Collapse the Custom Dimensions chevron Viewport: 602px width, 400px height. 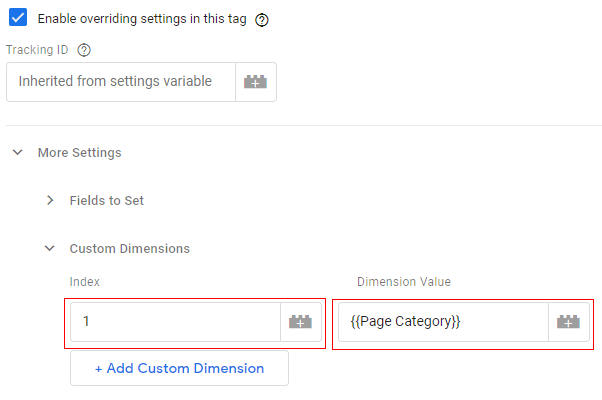click(x=50, y=249)
